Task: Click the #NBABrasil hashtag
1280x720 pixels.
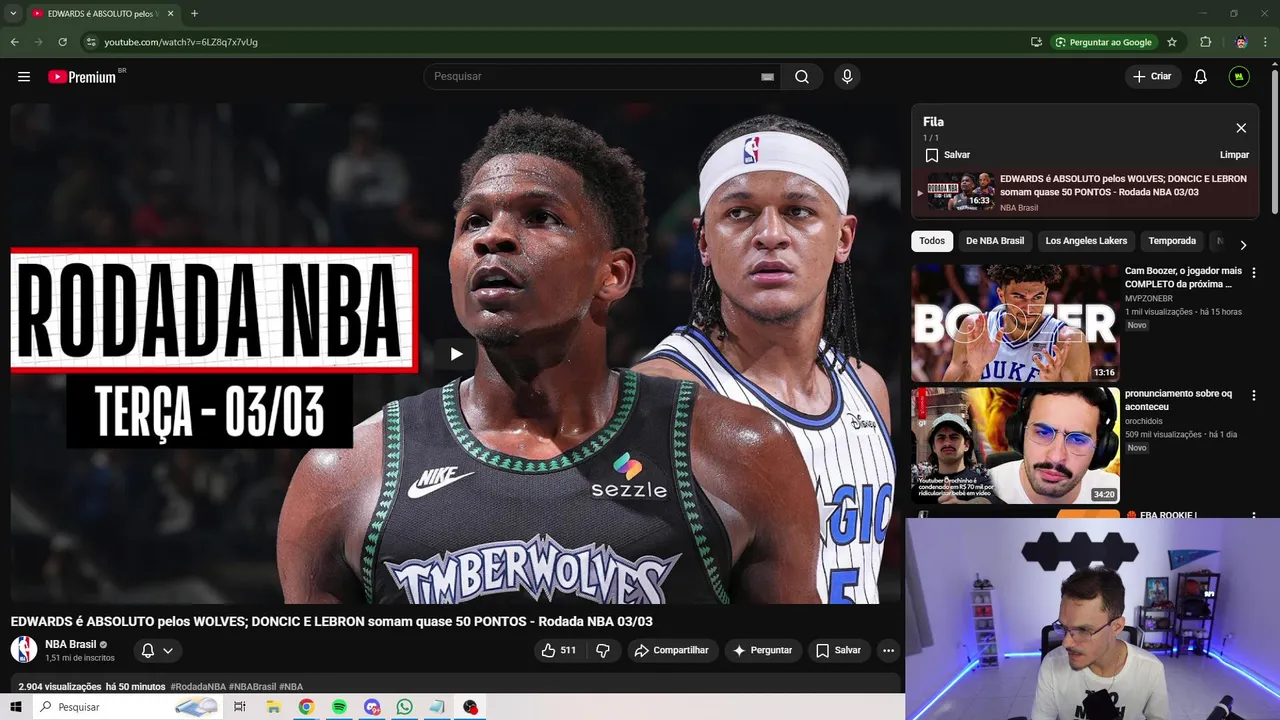Action: point(252,687)
